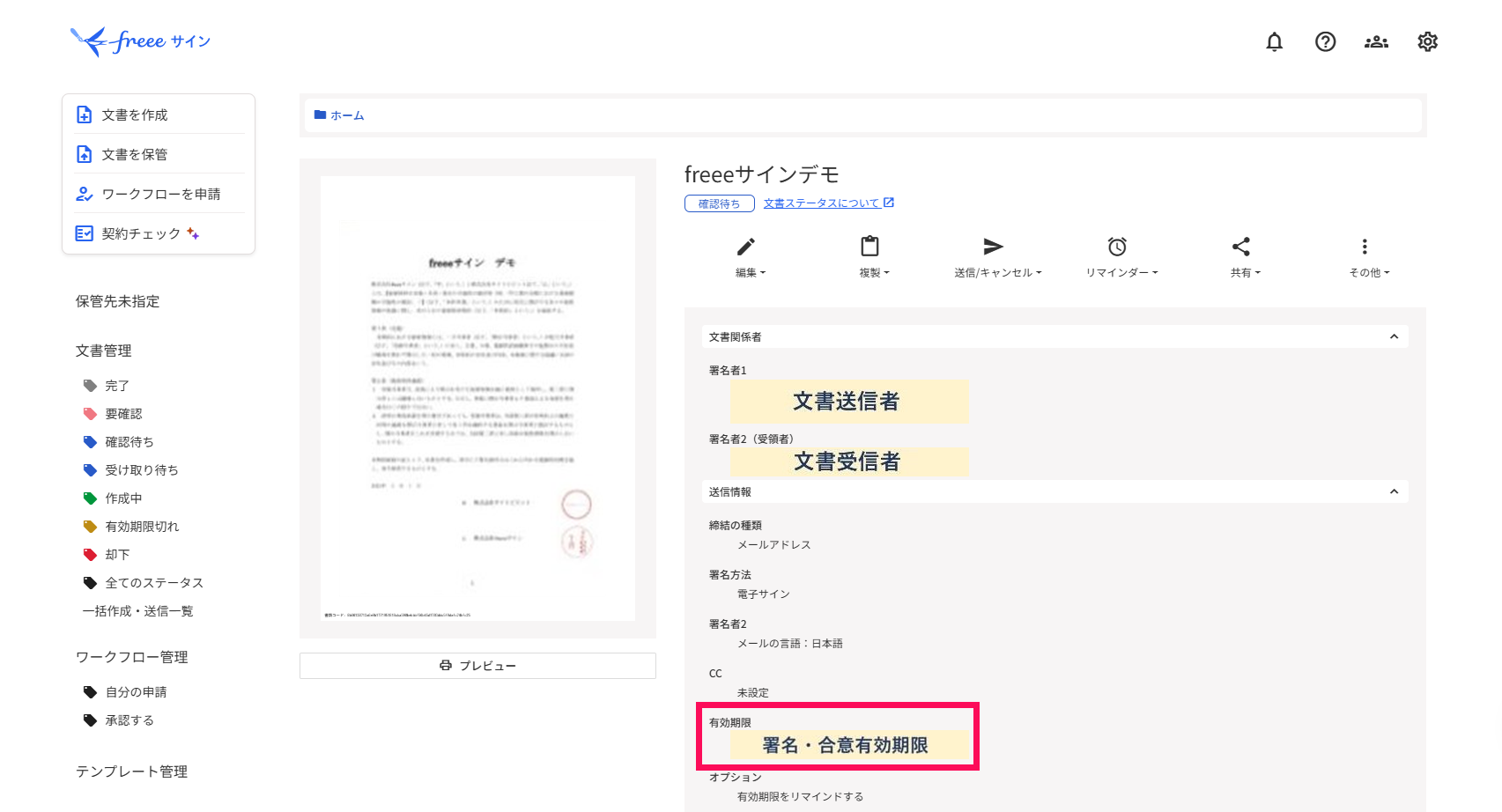The image size is (1502, 812).
Task: Click the 契約チェック checklist icon
Action: pyautogui.click(x=85, y=233)
